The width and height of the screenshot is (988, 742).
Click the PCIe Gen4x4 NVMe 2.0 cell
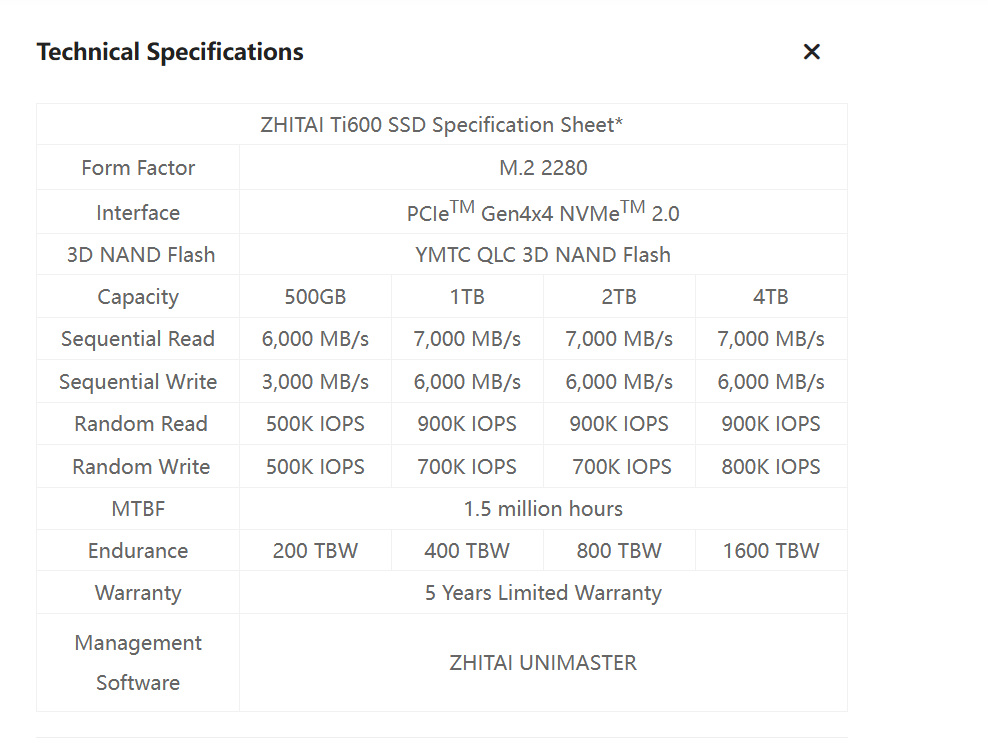click(543, 212)
